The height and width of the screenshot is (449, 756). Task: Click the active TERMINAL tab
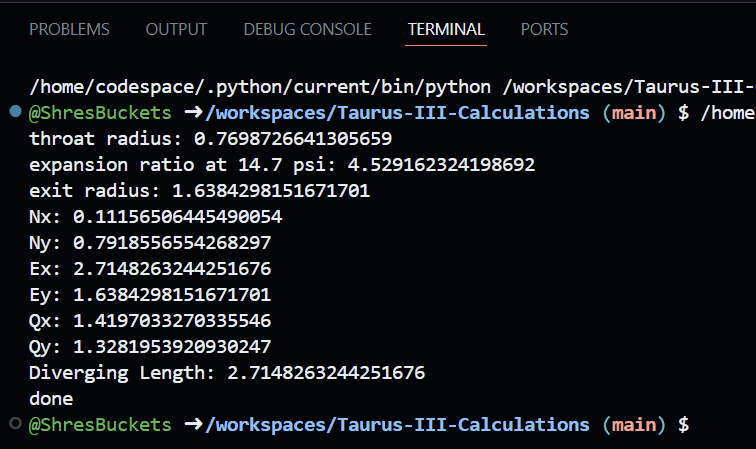[x=446, y=30]
